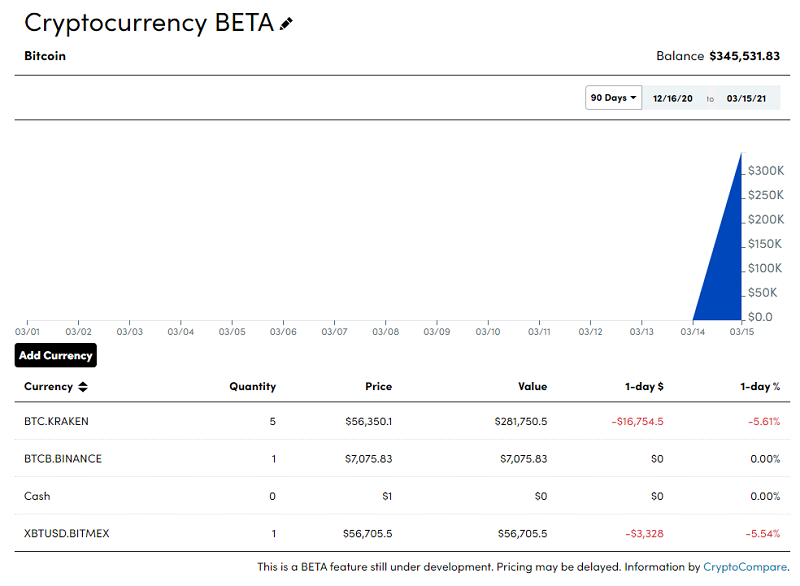This screenshot has width=800, height=586.
Task: Sort table by Currency column arrows
Action: 83,387
